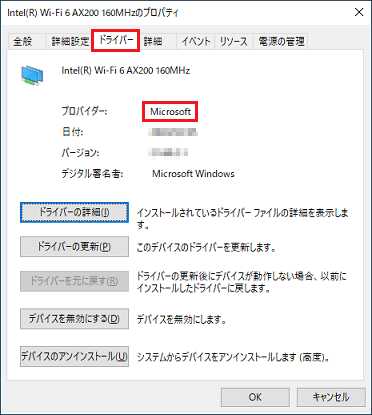The image size is (372, 415).
Task: Click the dialog title bar text
Action: (x=93, y=13)
